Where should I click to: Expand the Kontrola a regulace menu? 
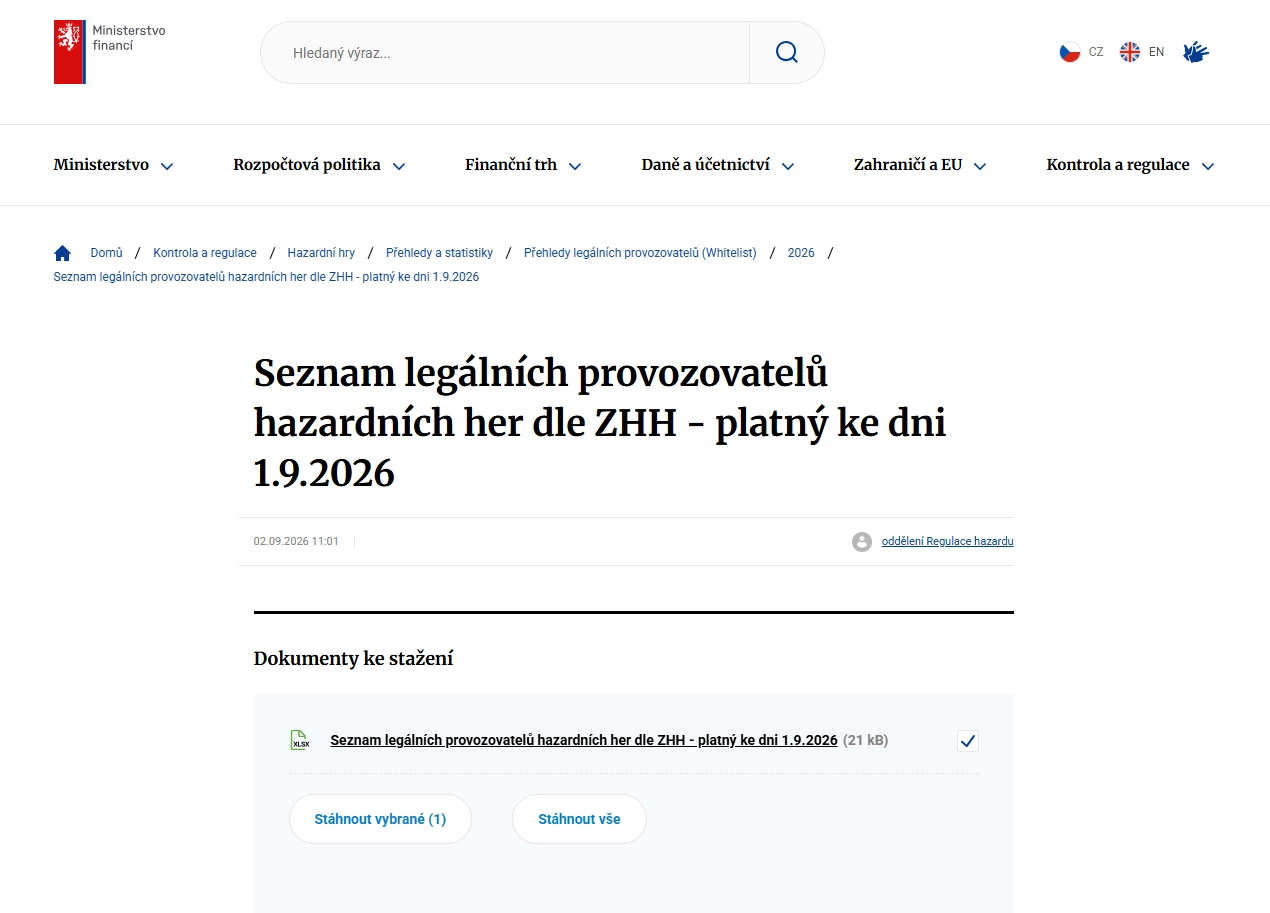1131,165
